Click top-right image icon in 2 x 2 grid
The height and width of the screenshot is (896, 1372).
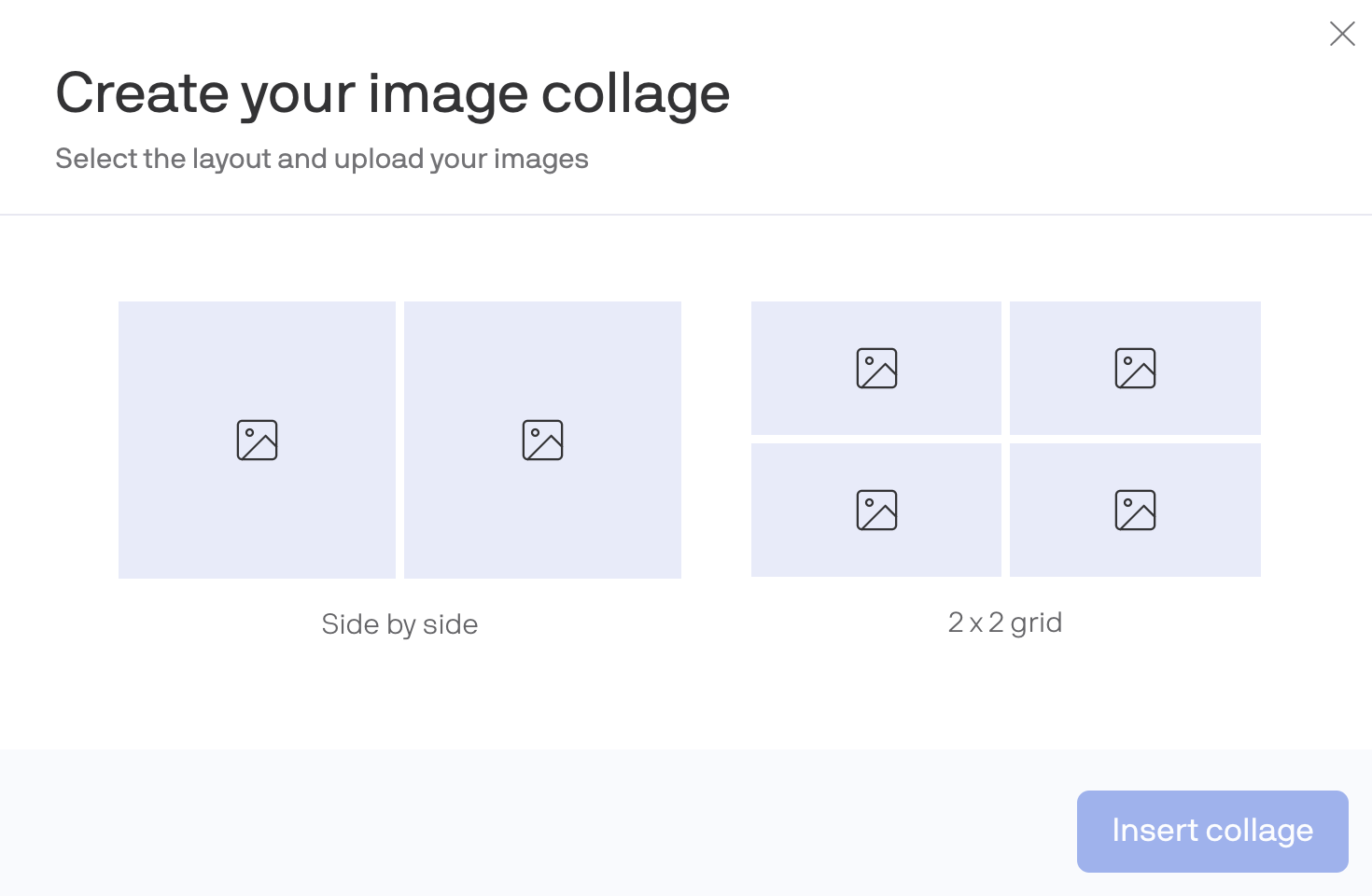coord(1135,369)
